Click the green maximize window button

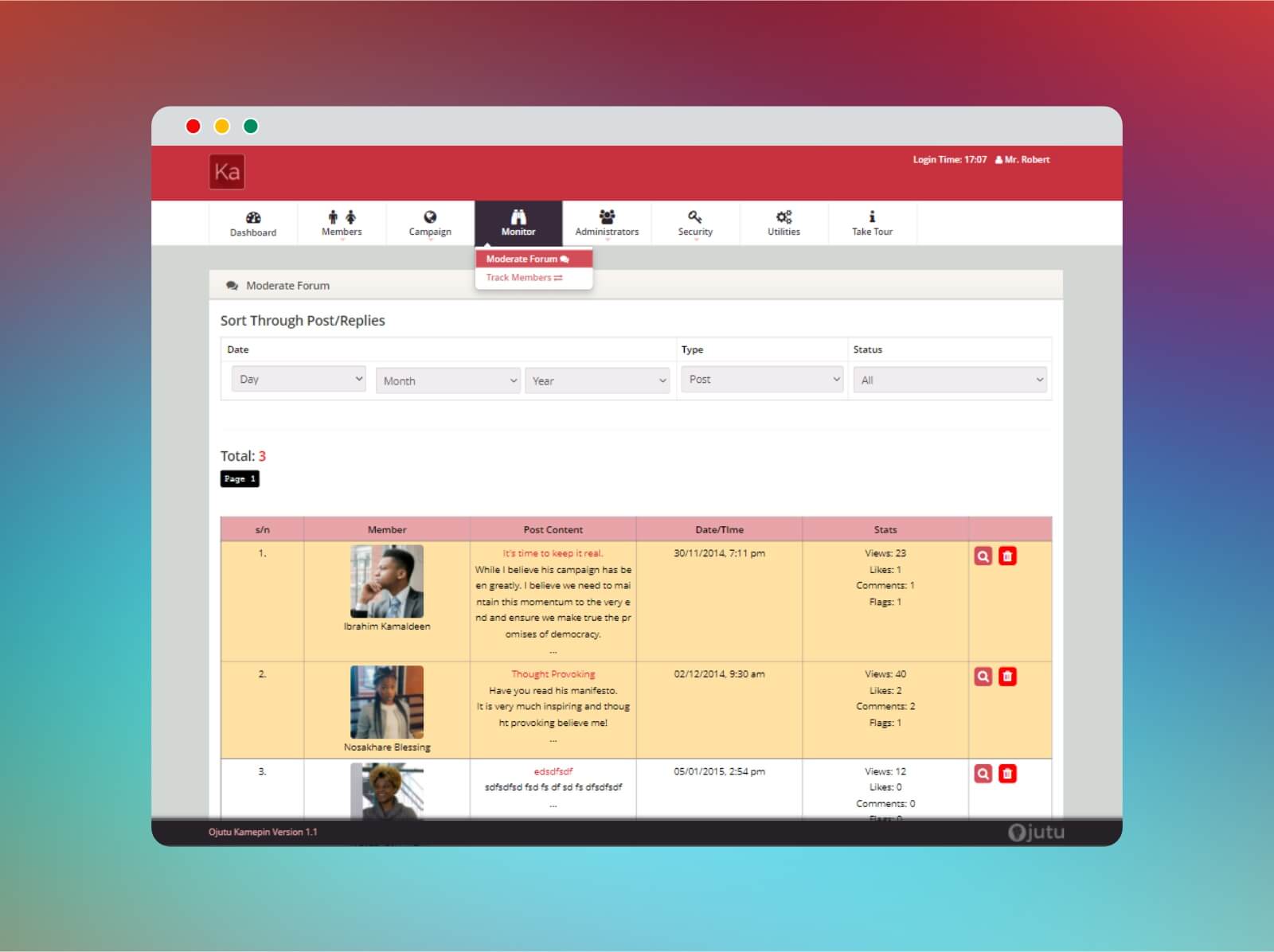click(x=251, y=126)
